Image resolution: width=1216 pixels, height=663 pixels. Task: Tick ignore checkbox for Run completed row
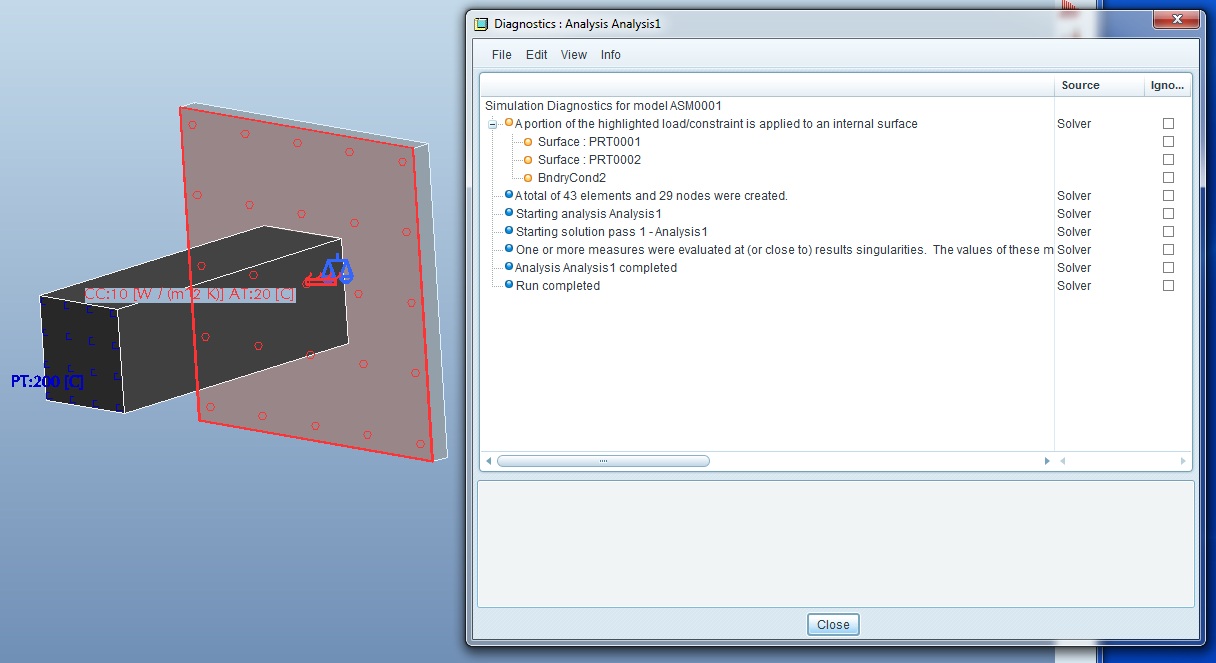point(1168,286)
